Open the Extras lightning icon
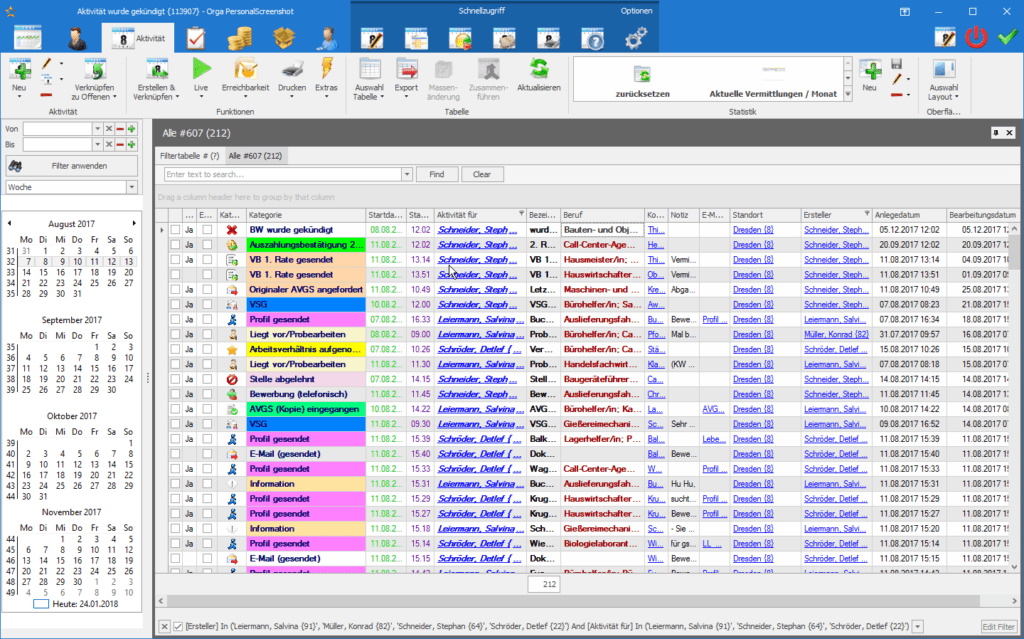The height and width of the screenshot is (639, 1024). click(x=327, y=69)
